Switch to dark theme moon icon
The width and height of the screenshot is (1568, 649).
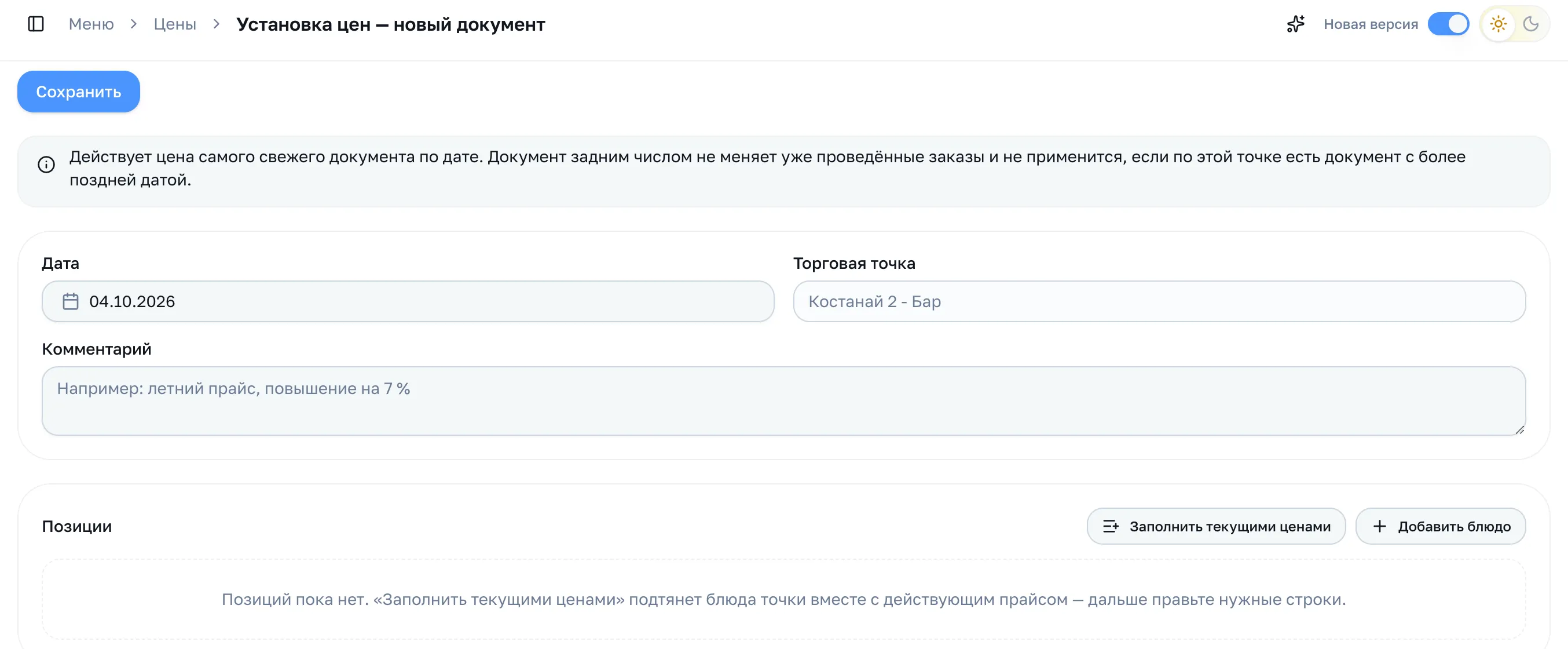click(1530, 24)
